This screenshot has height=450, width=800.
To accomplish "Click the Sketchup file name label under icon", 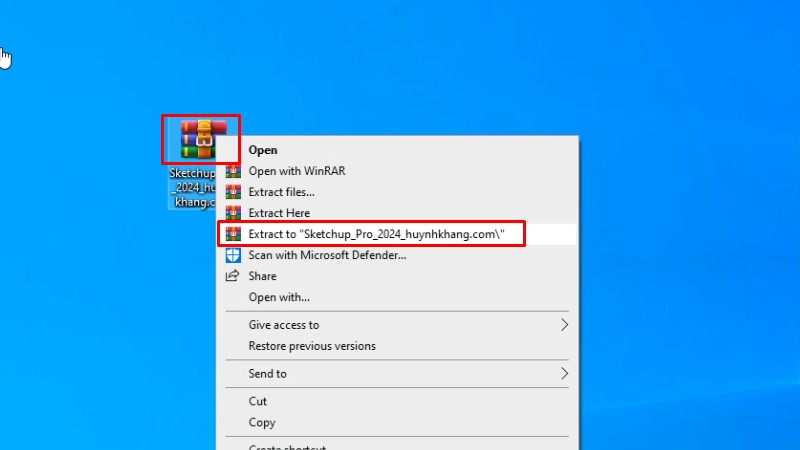I will tap(192, 187).
